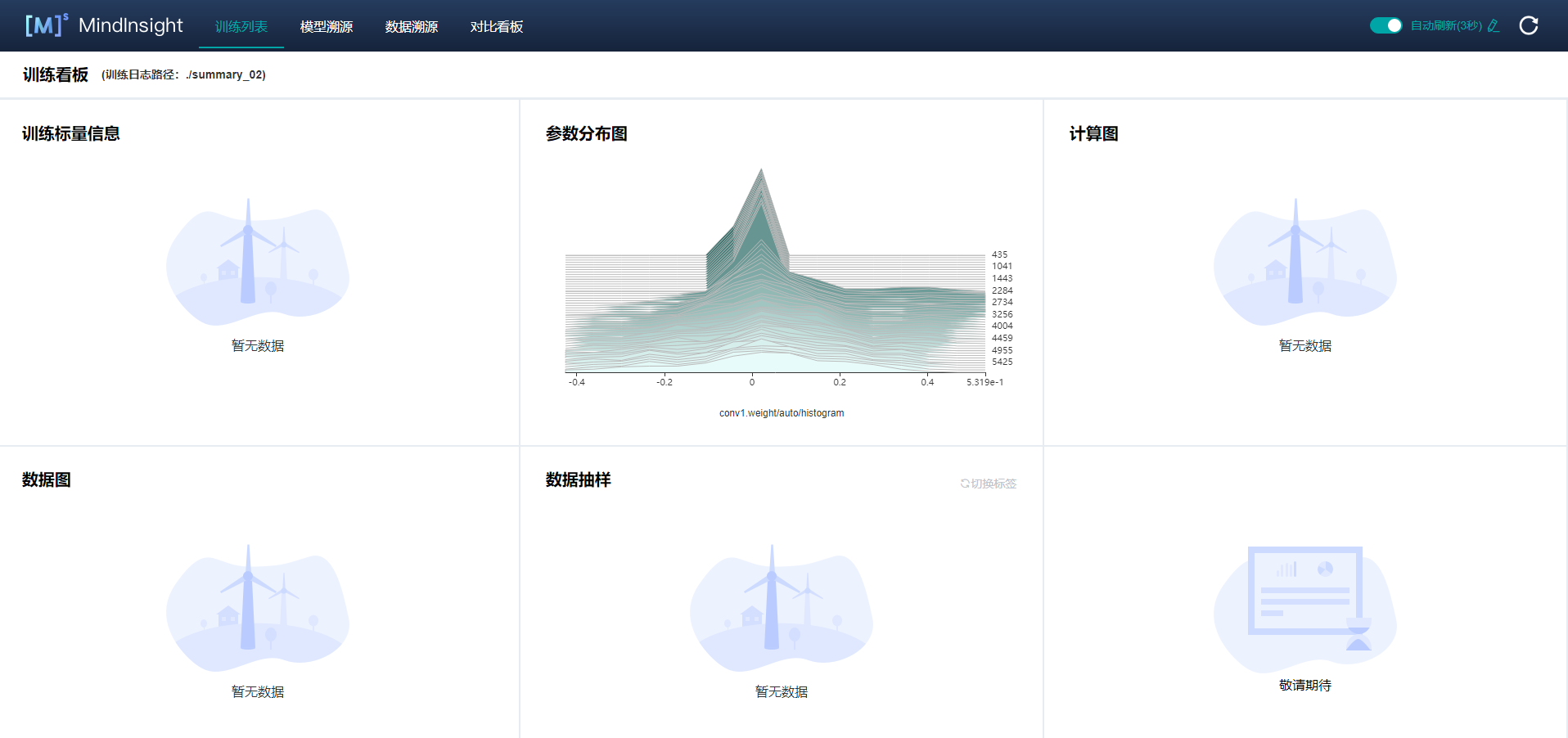Open the 计算图 panel title
Viewport: 1568px width, 738px height.
[1094, 133]
